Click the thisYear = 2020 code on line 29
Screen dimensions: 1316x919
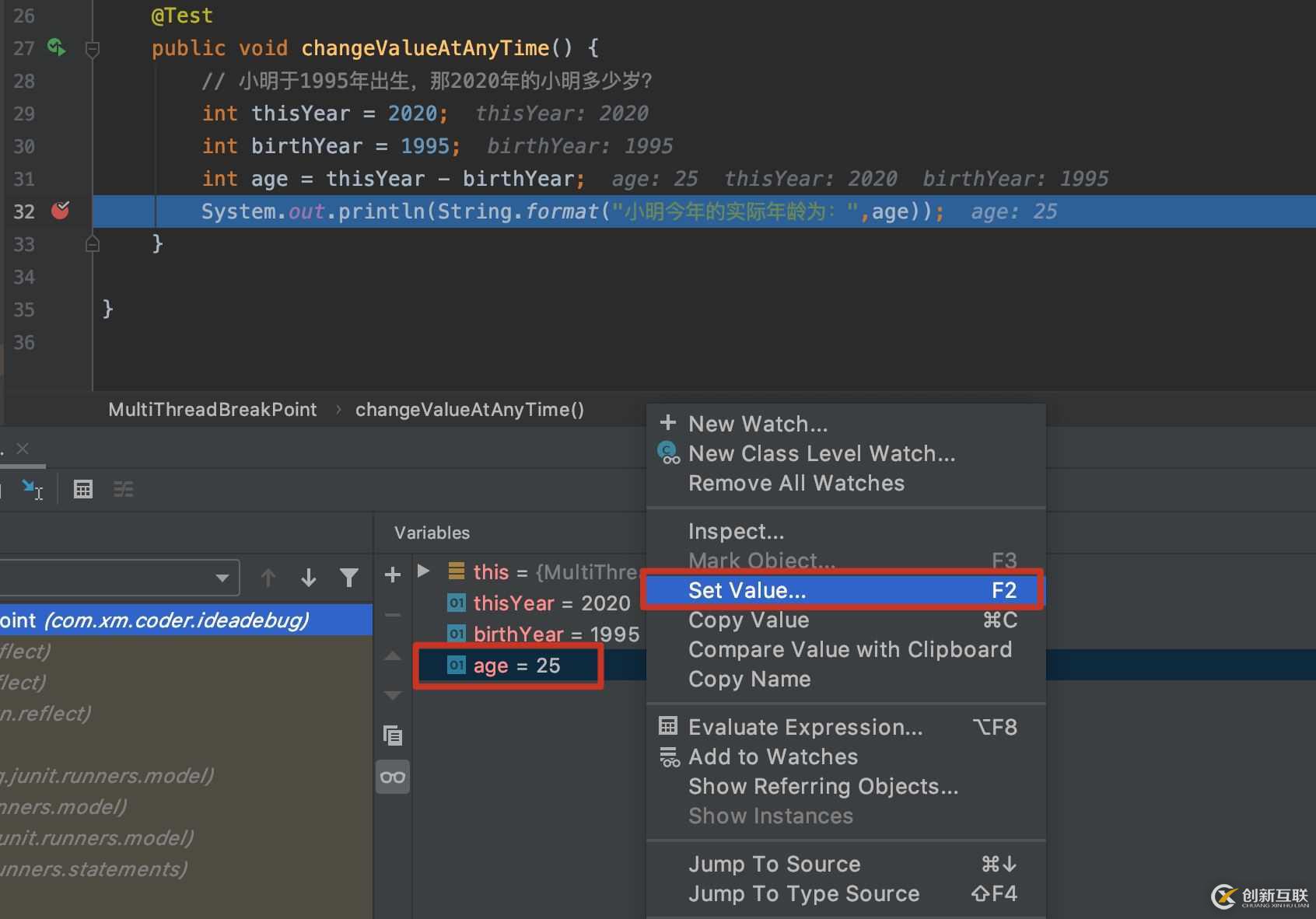[x=325, y=114]
